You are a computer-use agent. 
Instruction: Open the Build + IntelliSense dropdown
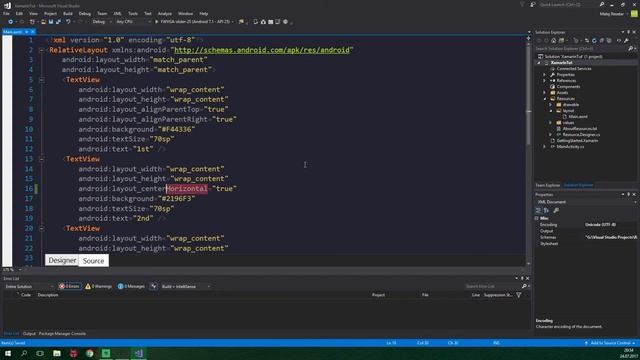tap(186, 287)
